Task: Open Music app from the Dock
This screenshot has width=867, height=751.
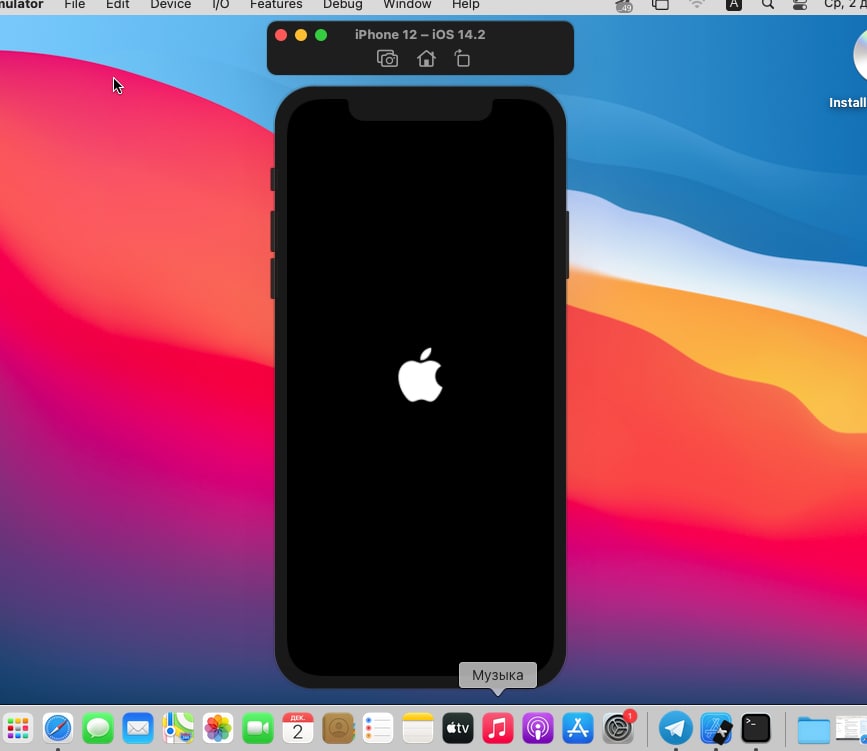Action: (498, 728)
